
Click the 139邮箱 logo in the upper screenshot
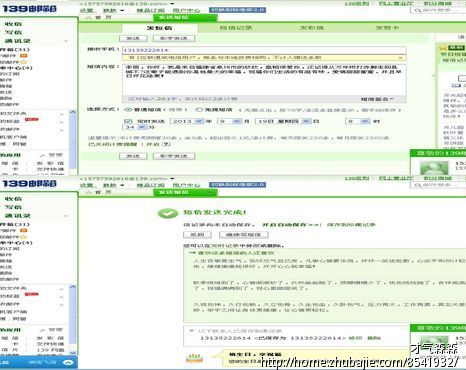[x=29, y=8]
